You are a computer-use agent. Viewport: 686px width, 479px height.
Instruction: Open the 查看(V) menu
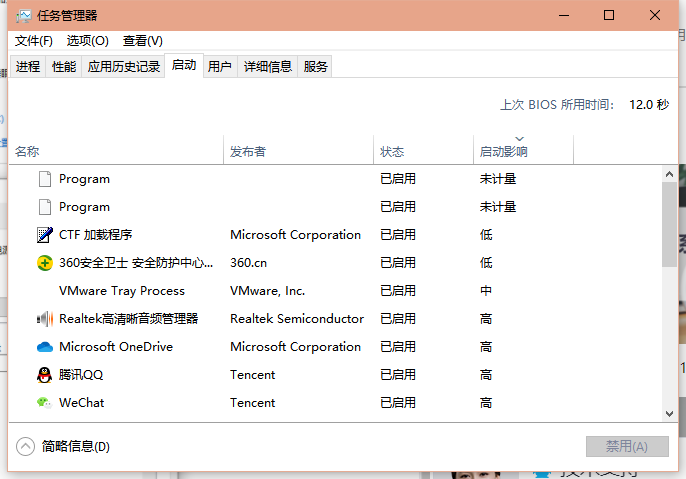(x=142, y=41)
